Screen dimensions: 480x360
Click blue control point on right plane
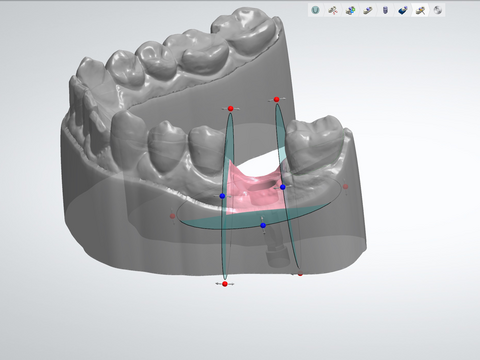pos(283,187)
